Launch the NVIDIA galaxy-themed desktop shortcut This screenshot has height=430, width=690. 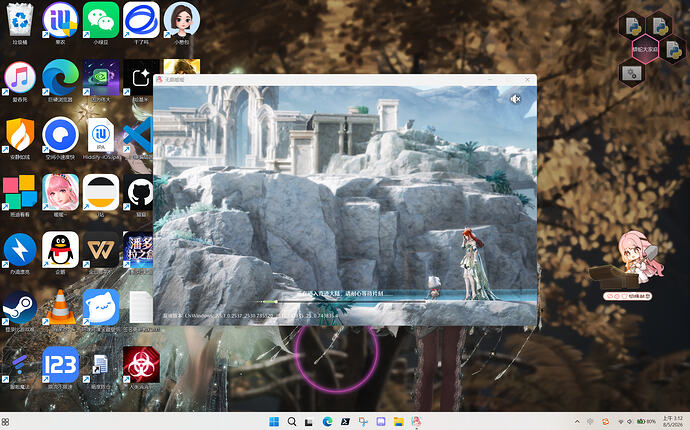click(101, 77)
